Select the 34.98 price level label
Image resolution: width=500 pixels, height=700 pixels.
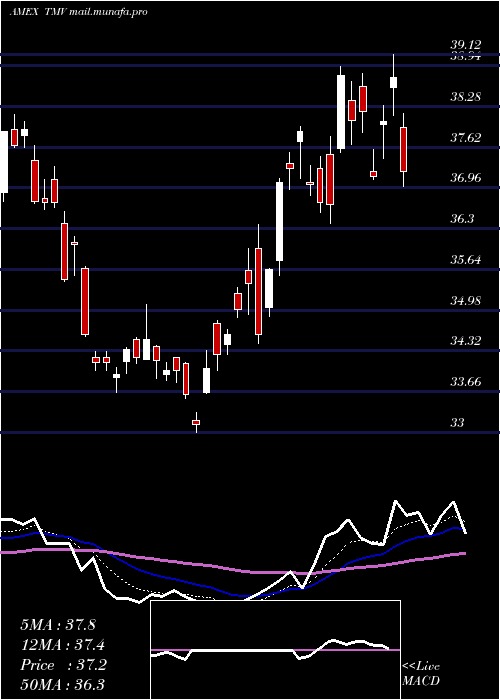point(466,300)
